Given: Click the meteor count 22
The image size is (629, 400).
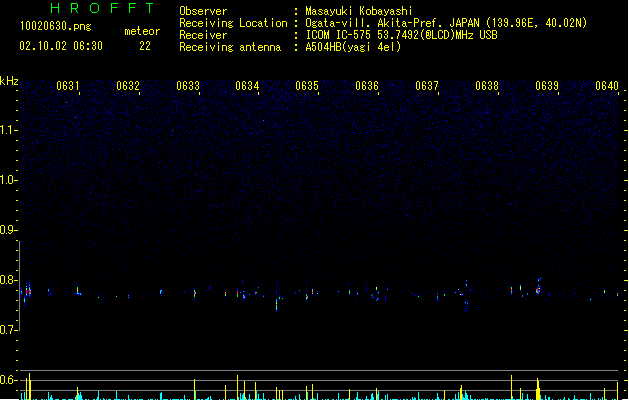Looking at the screenshot, I should [145, 46].
